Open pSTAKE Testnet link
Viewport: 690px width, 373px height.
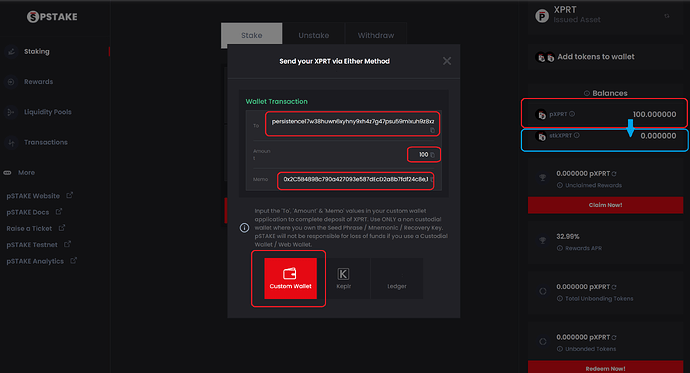(32, 245)
